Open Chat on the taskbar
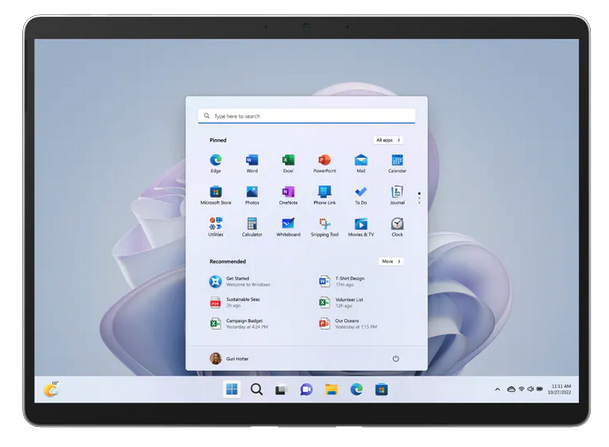The width and height of the screenshot is (609, 447). (306, 389)
